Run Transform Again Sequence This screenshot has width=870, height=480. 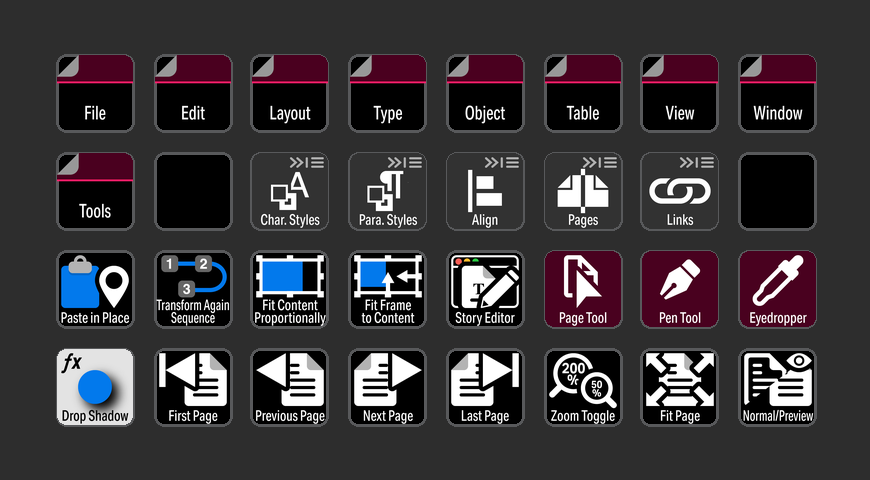tap(193, 289)
